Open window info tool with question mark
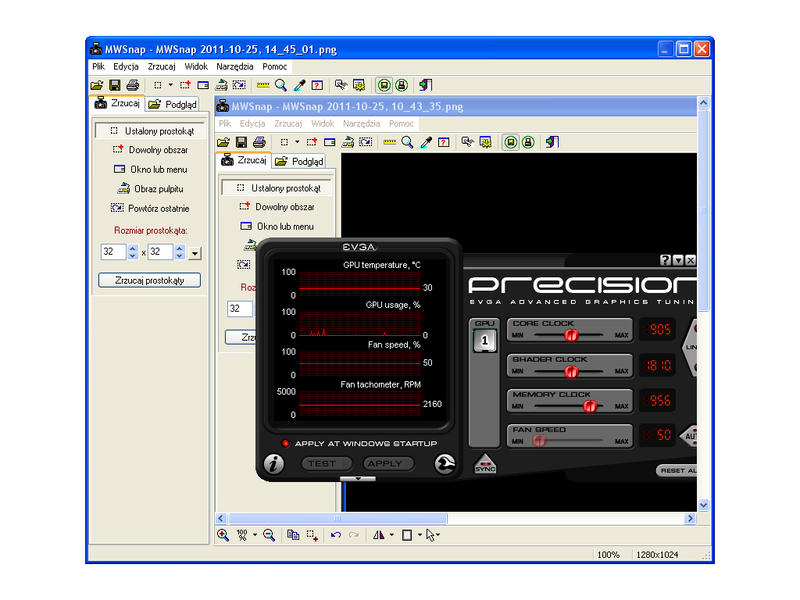Image resolution: width=800 pixels, height=600 pixels. 317,85
